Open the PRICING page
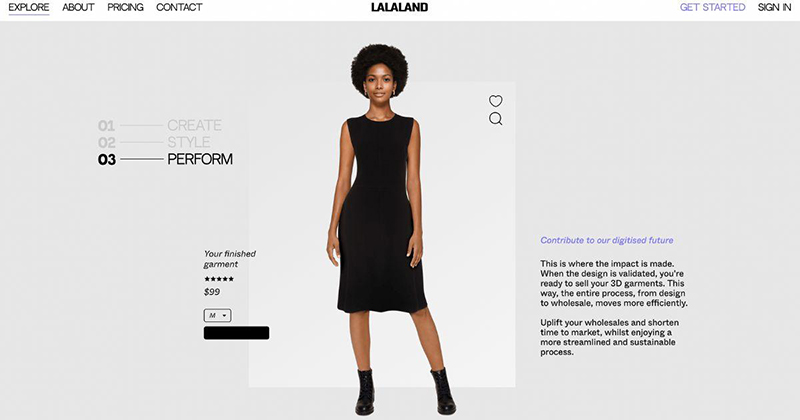The height and width of the screenshot is (420, 800). pyautogui.click(x=125, y=7)
